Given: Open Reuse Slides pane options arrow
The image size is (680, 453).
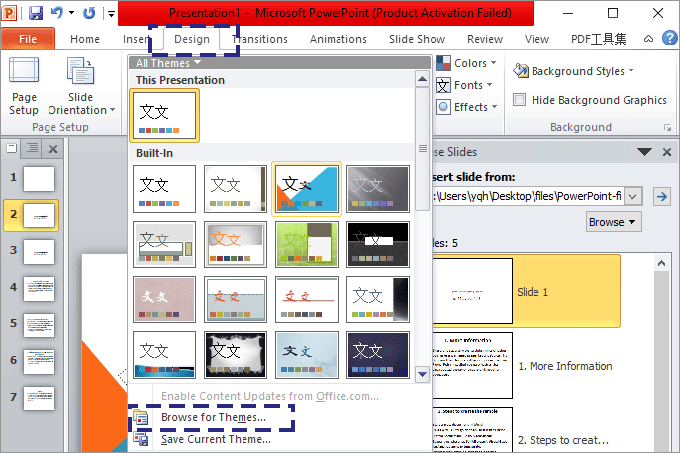Looking at the screenshot, I should (x=644, y=152).
